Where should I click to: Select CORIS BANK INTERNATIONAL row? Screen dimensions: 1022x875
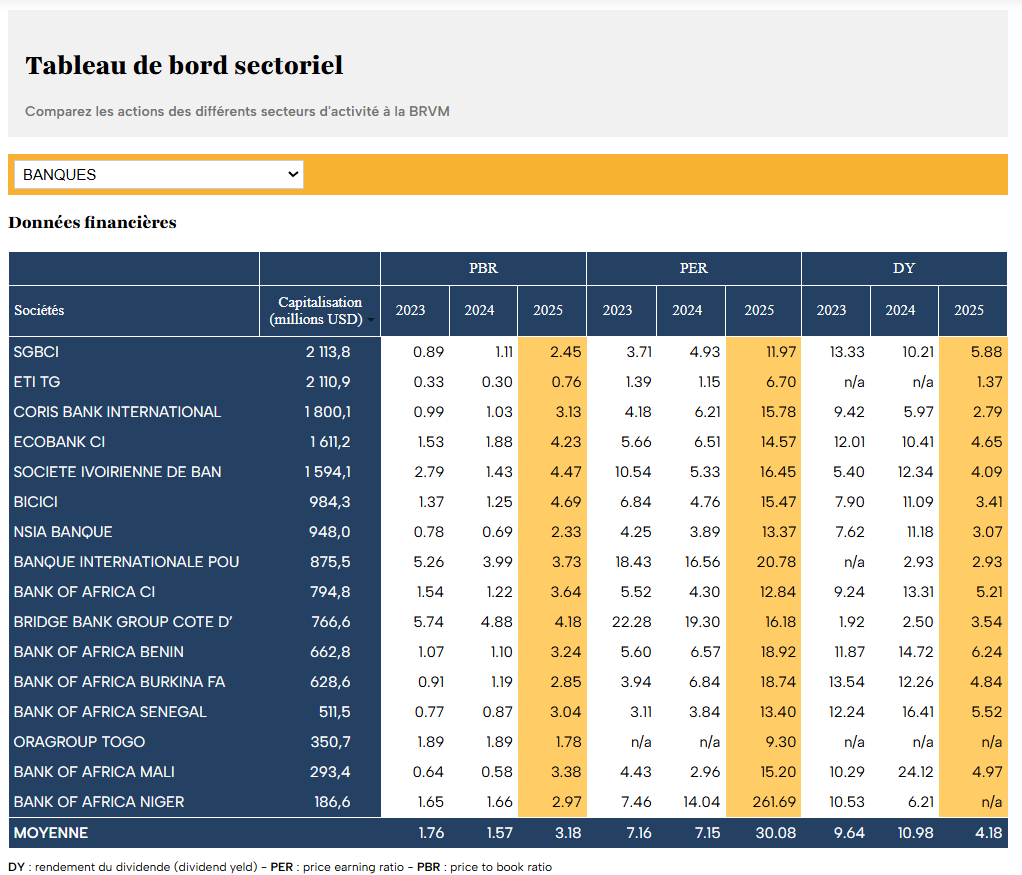(x=117, y=412)
